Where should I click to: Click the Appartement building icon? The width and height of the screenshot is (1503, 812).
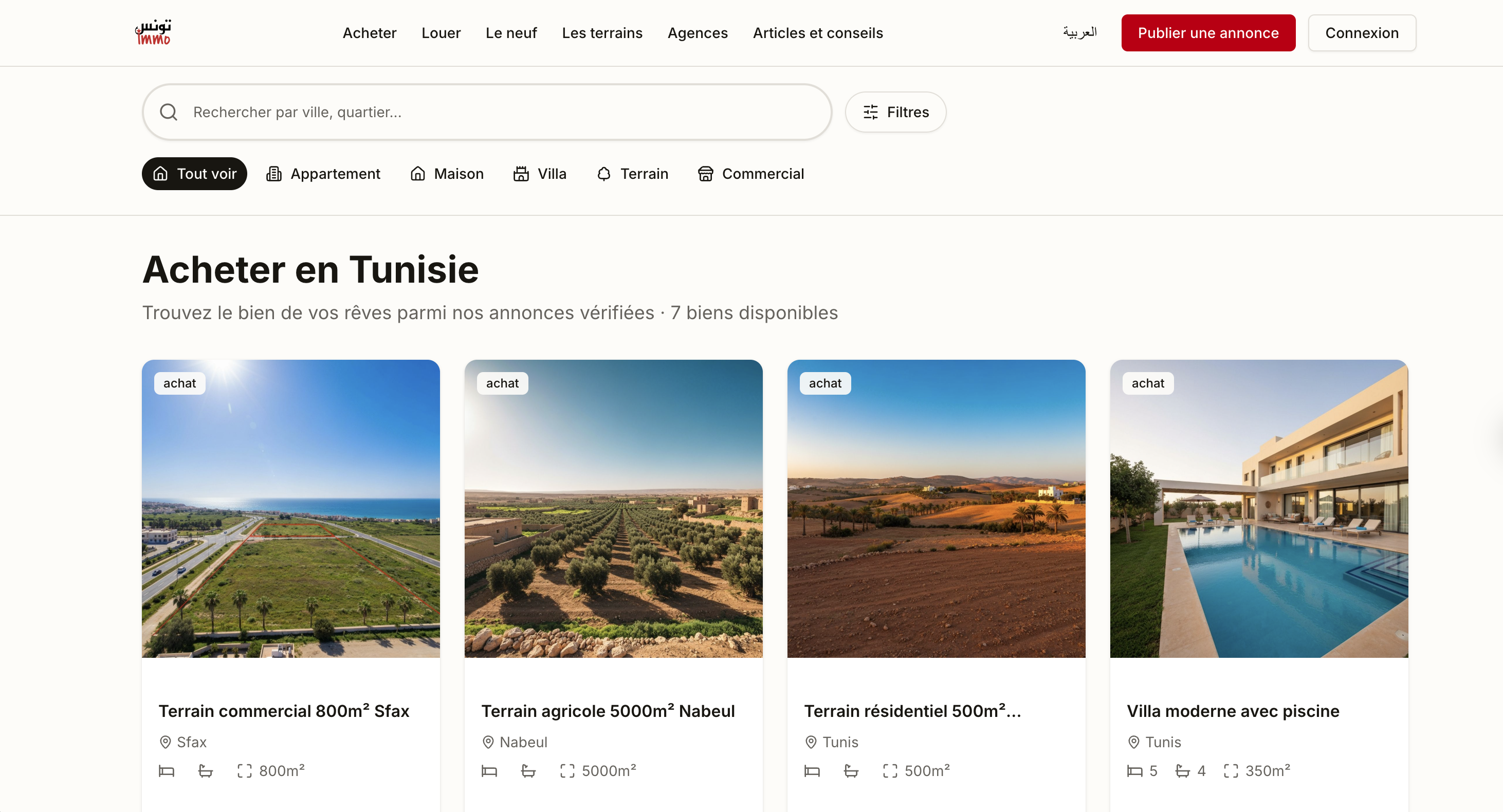[x=273, y=174]
